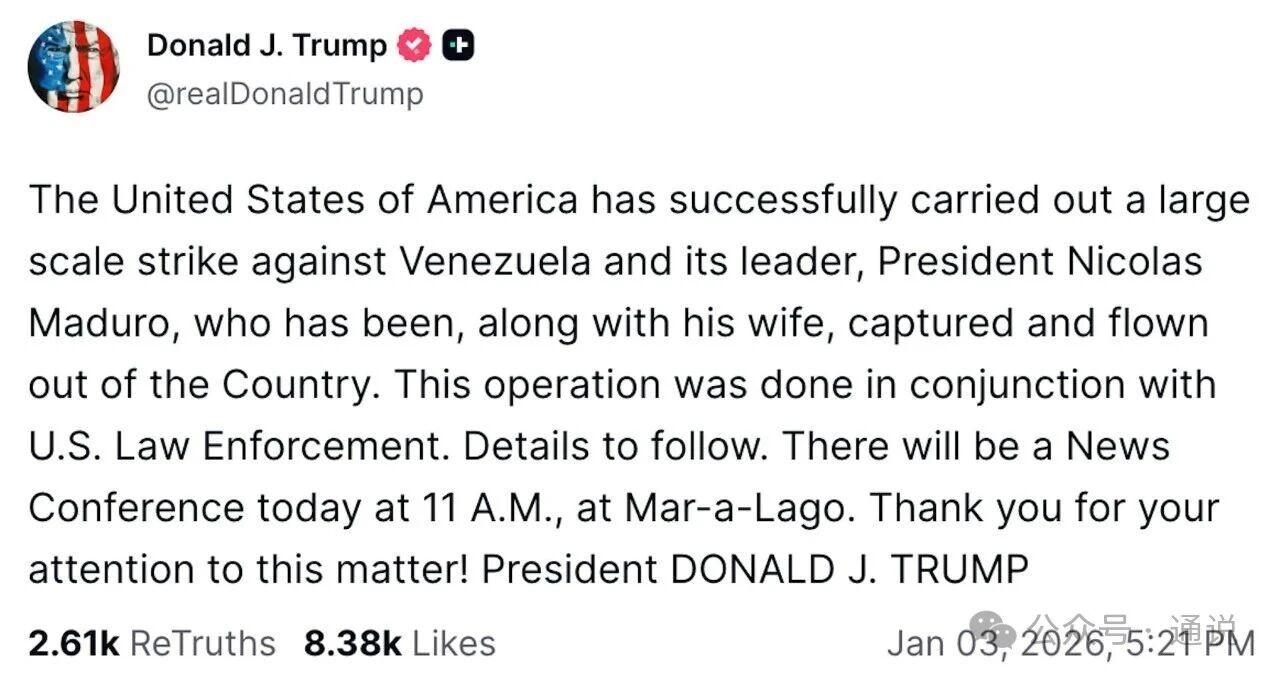Open the Donald J. Trump display name
Screen dimensions: 1280x682
point(267,45)
